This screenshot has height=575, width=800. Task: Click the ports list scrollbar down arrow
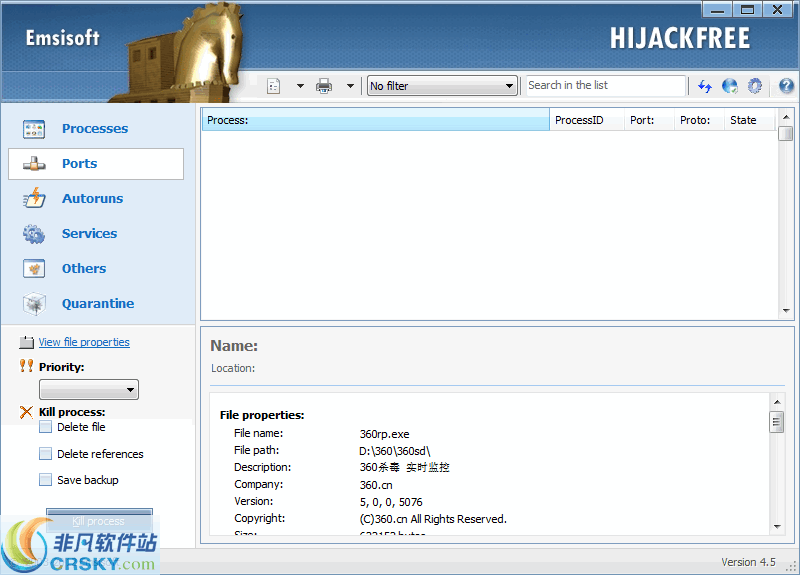point(786,311)
